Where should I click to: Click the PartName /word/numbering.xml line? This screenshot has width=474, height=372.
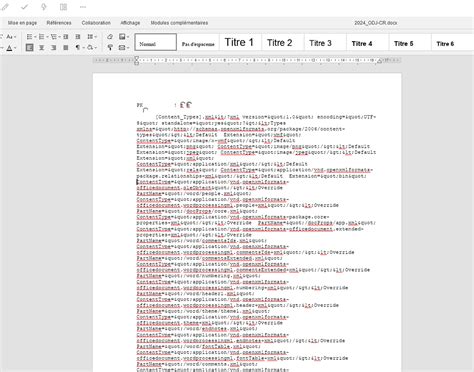199,276
